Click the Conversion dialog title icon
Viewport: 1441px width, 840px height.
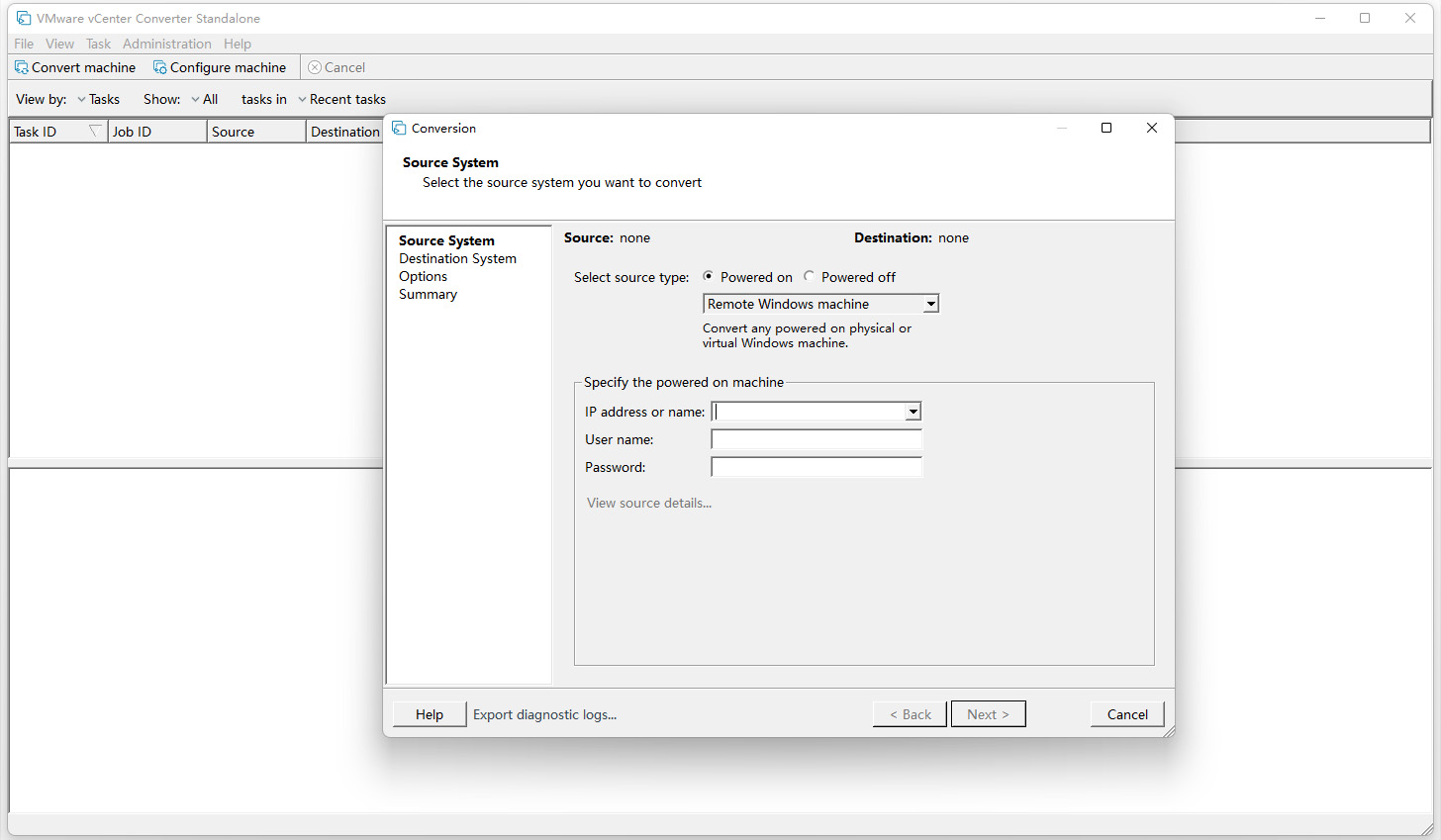[399, 128]
